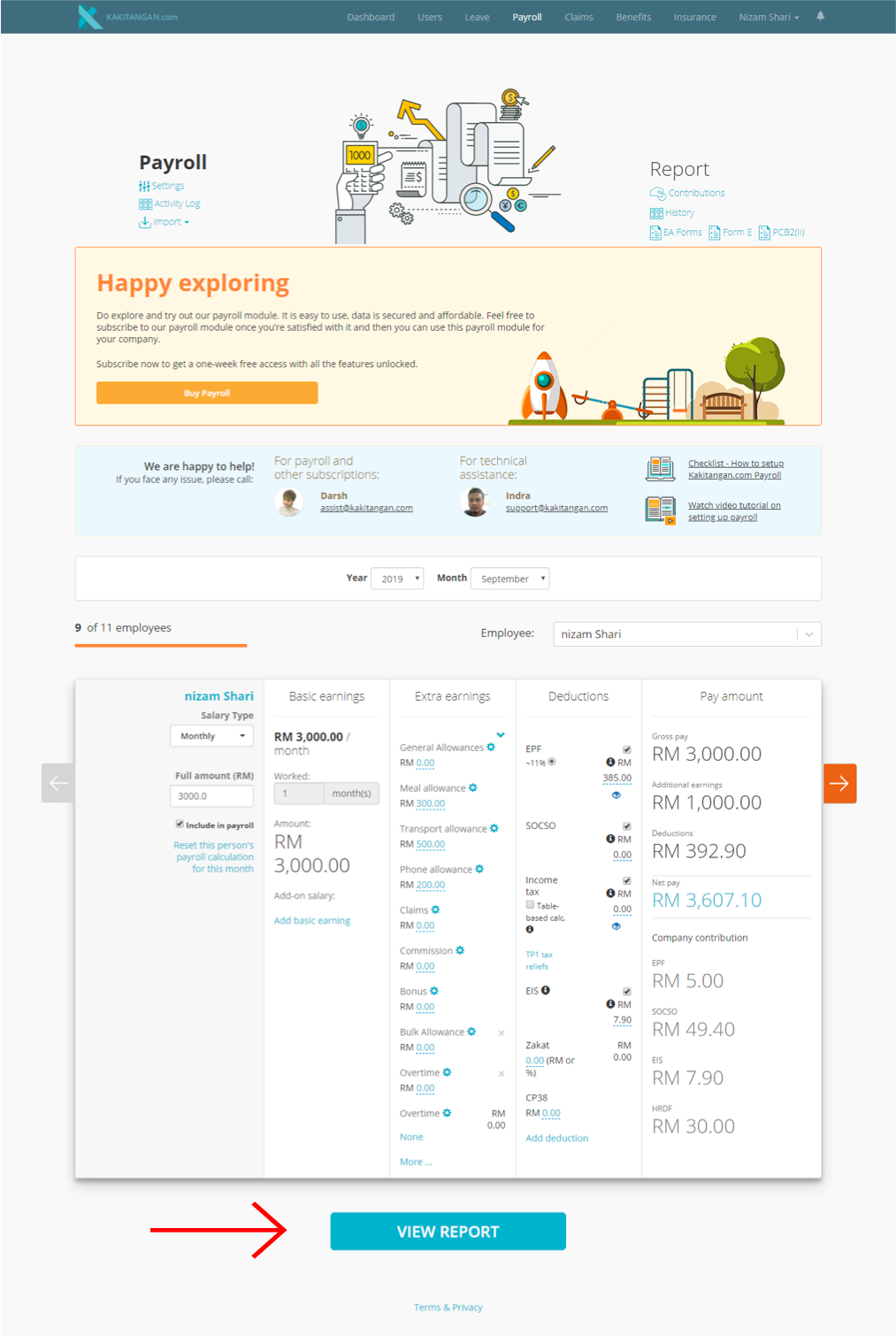The width and height of the screenshot is (896, 1336).
Task: Click the left arrow for the previous employee
Action: tap(58, 783)
